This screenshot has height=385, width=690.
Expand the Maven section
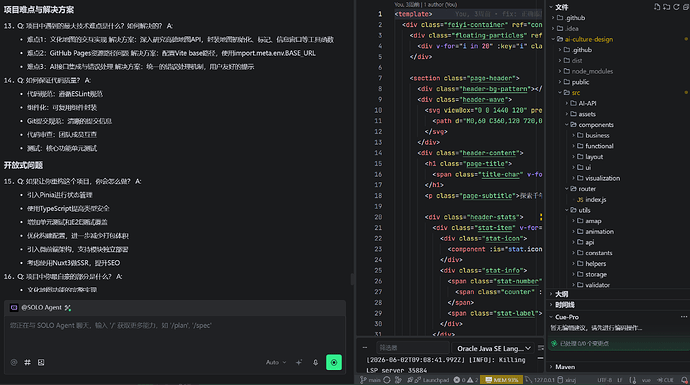click(618, 367)
